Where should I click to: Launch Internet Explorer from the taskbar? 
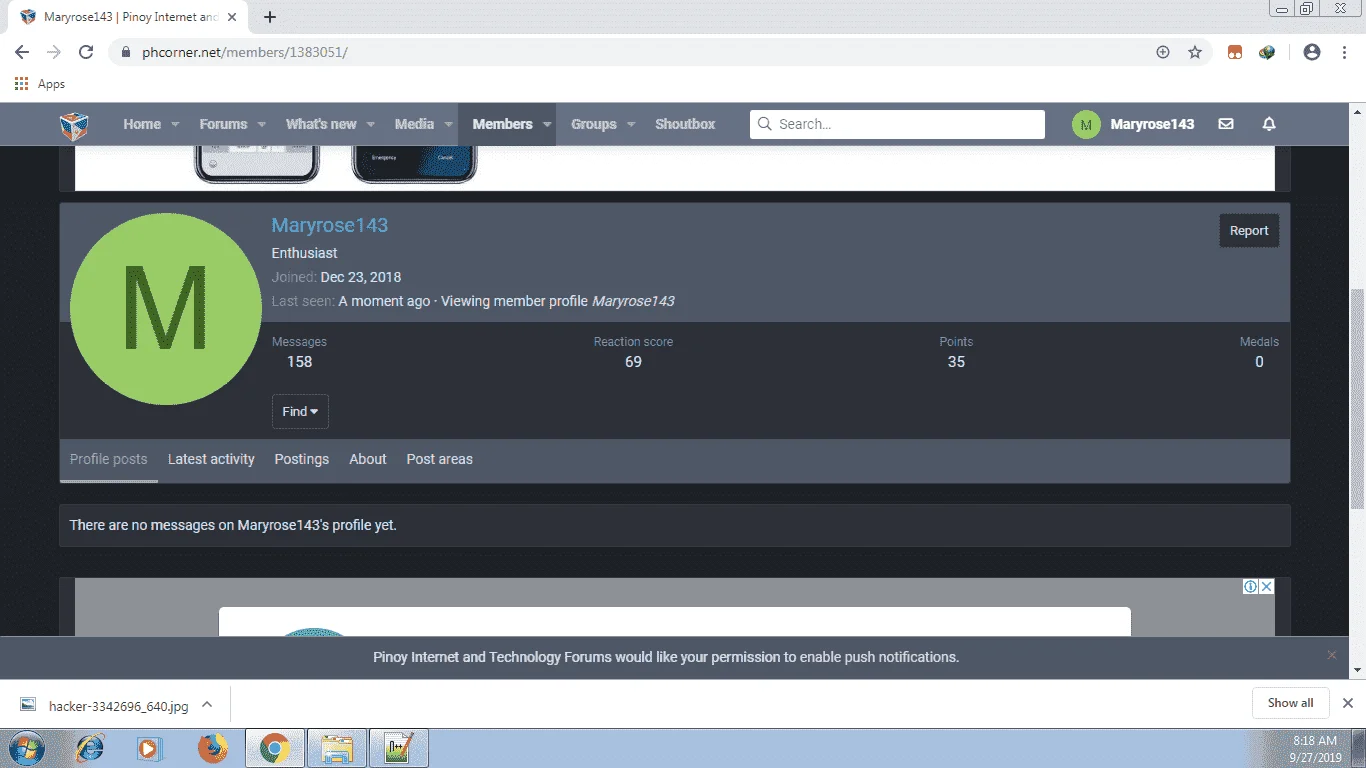click(x=90, y=748)
